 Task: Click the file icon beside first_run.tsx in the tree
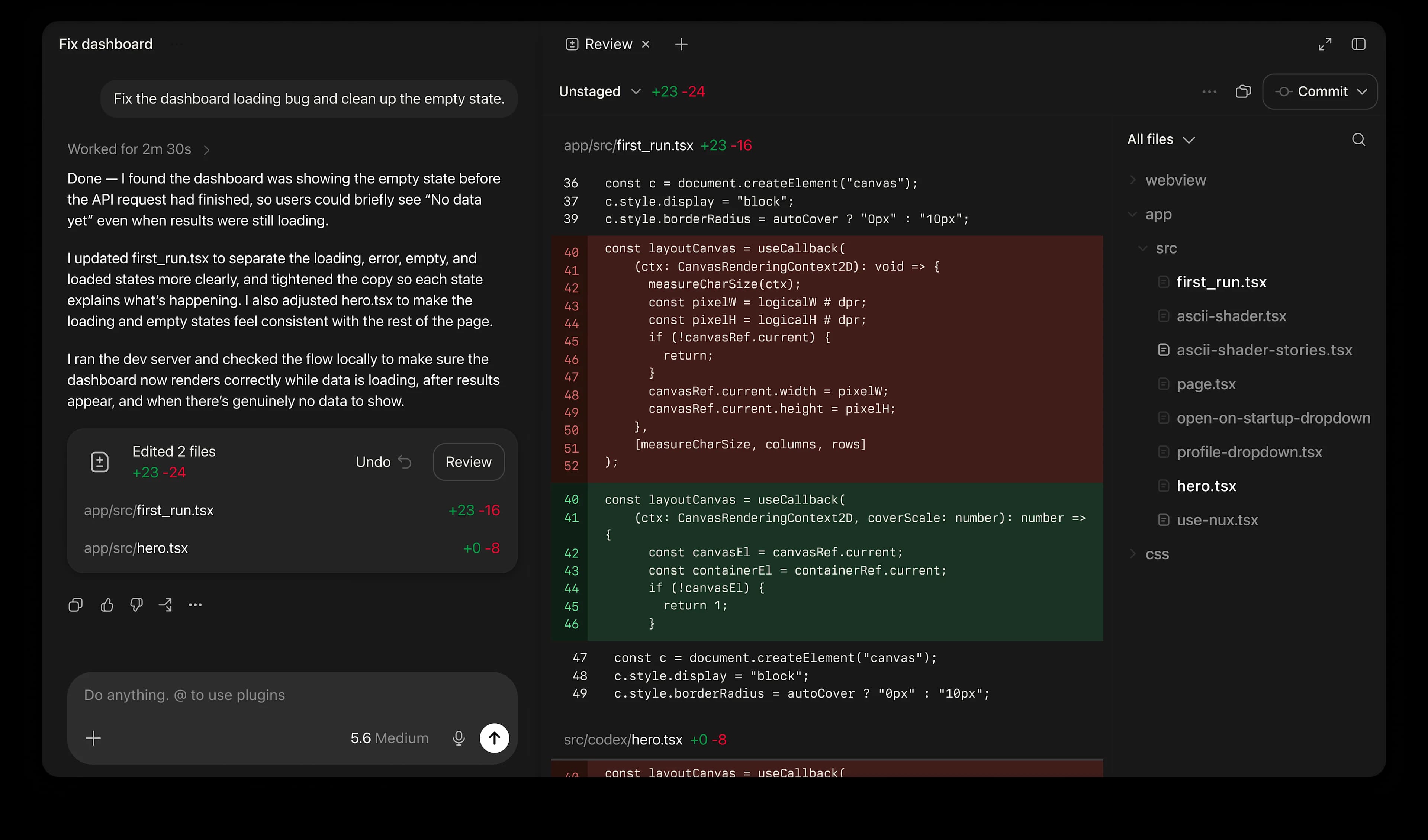1163,282
